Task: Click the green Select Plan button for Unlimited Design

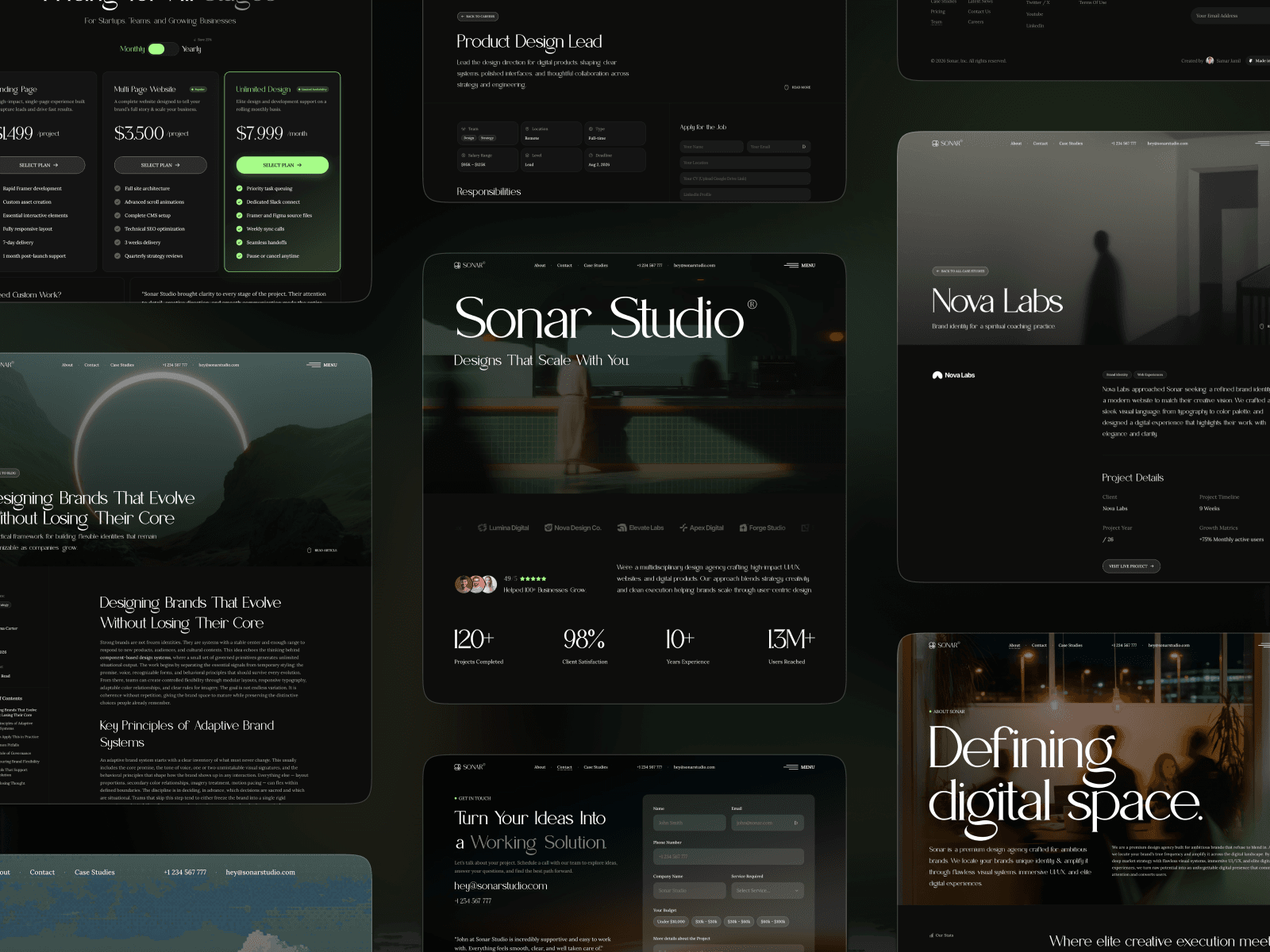Action: coord(282,165)
